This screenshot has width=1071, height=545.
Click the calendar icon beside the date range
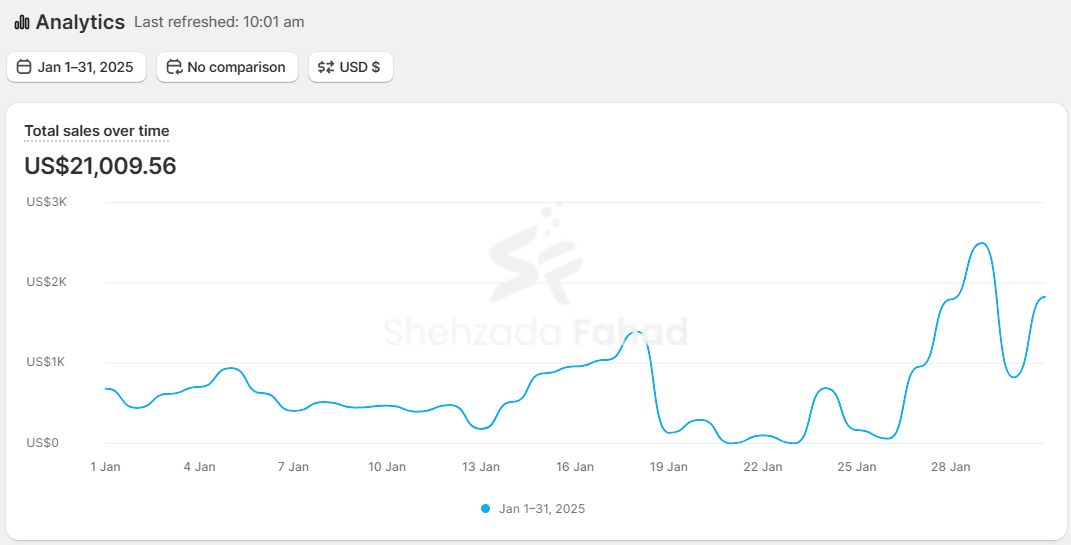tap(25, 67)
